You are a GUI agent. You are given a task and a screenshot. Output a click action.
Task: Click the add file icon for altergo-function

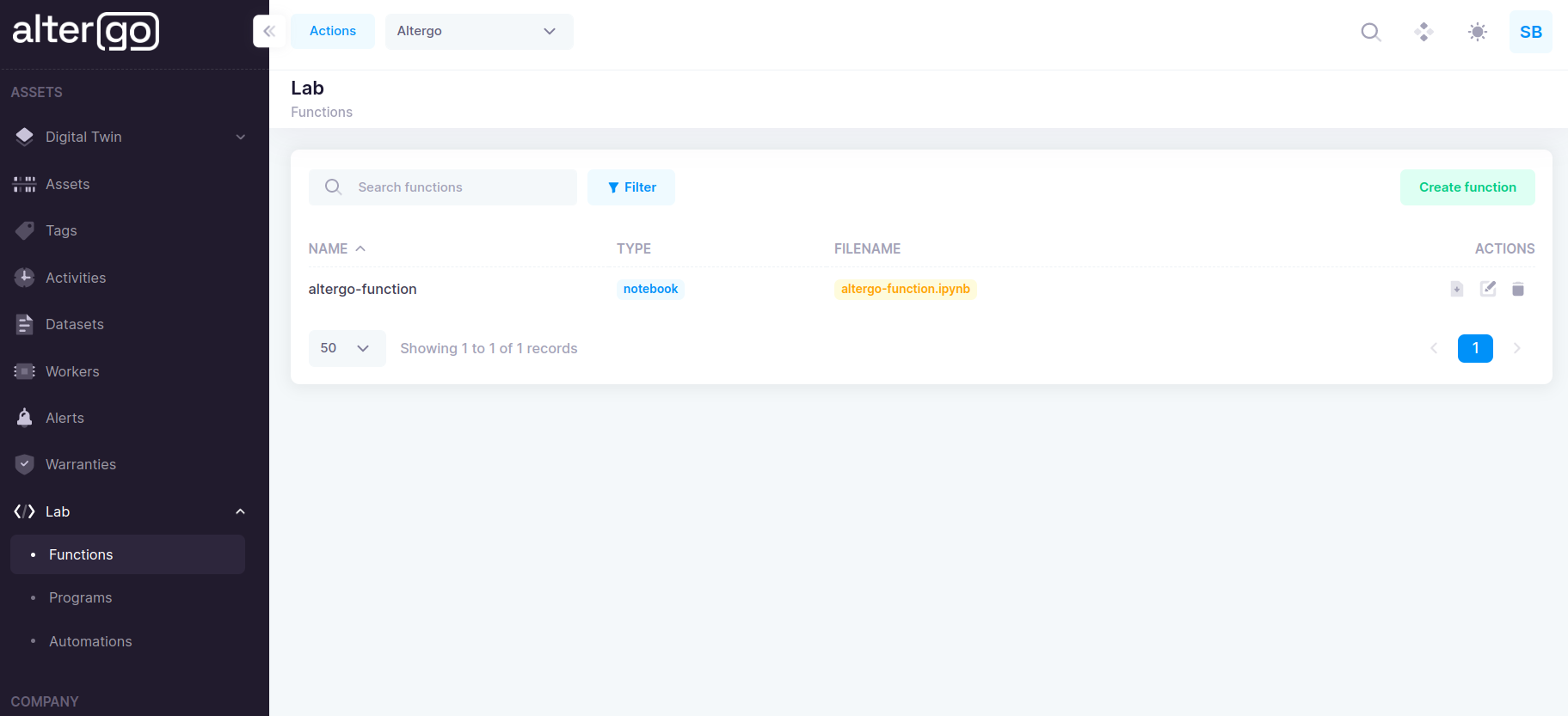pos(1456,289)
